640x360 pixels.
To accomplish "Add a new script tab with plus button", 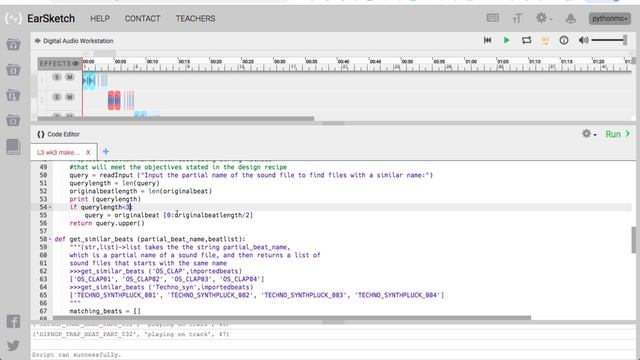I will click(106, 152).
